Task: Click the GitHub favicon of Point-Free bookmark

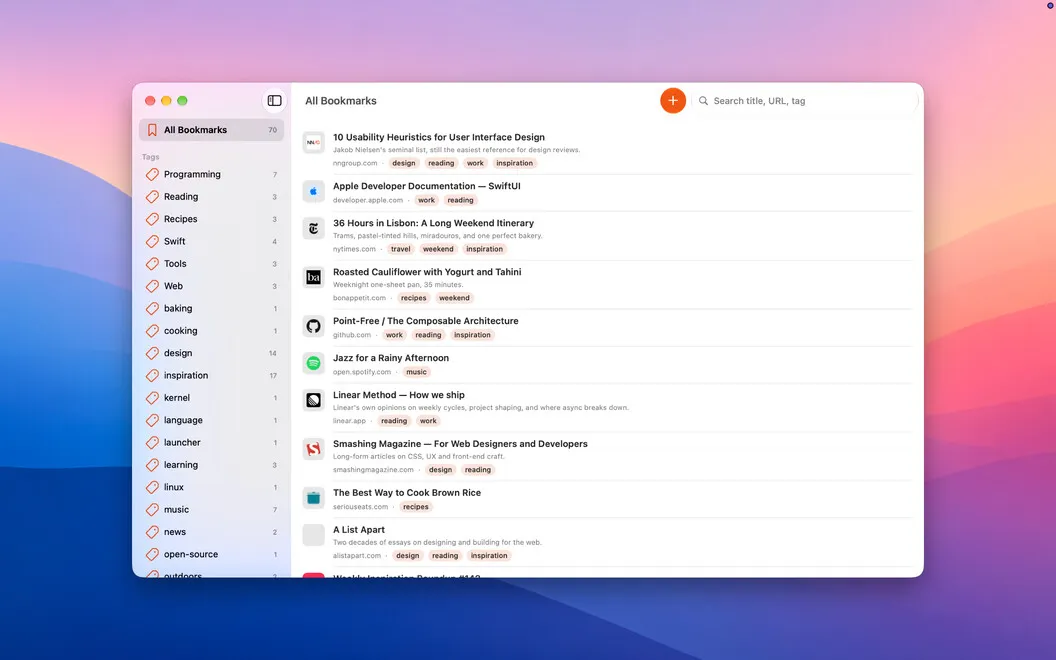Action: point(313,326)
